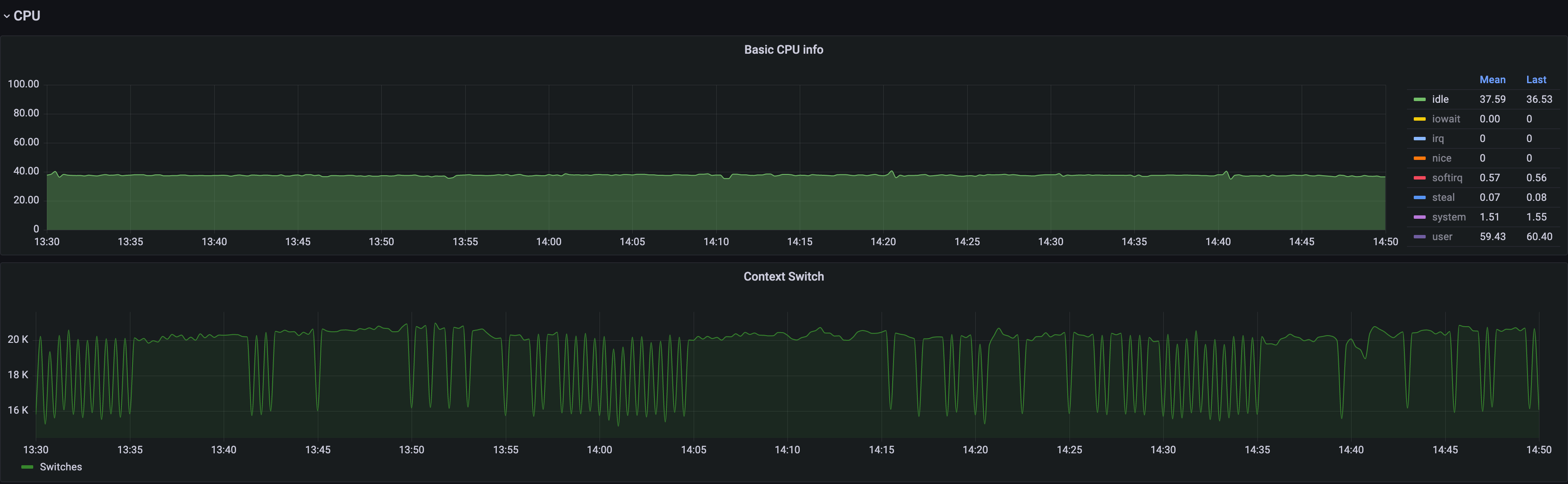Collapse the CPU row chevron

click(x=7, y=17)
